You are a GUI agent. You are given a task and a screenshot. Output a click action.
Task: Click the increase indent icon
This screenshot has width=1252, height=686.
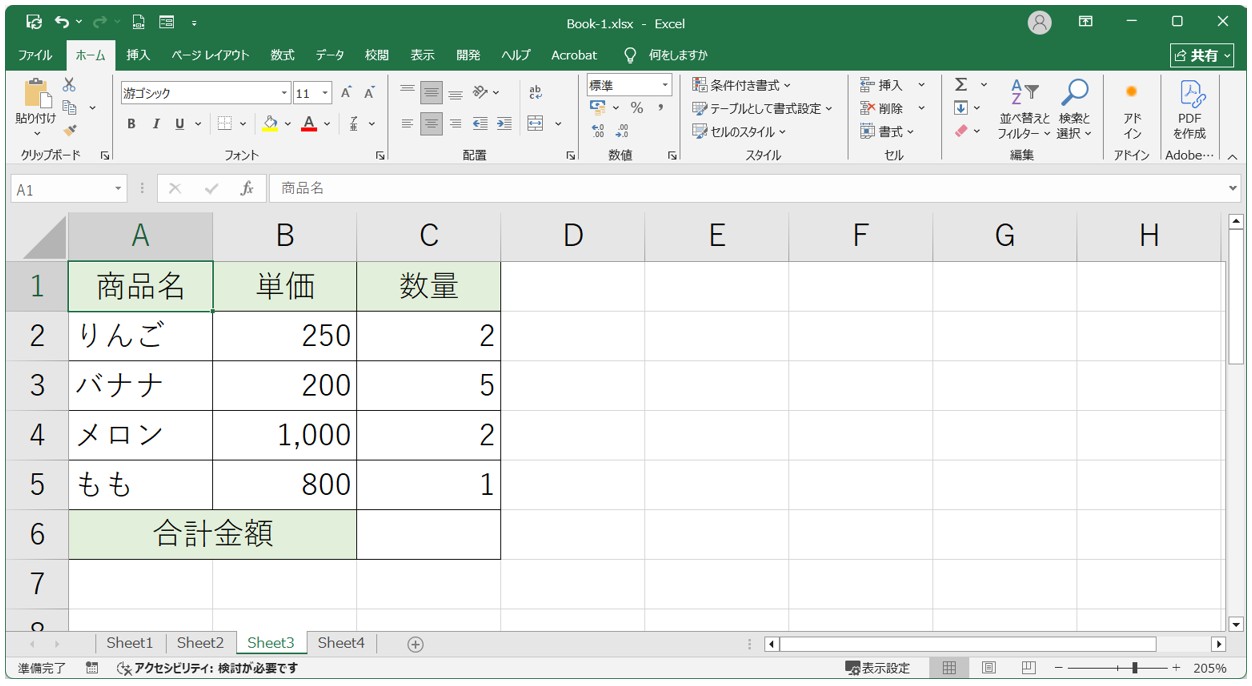[x=504, y=124]
